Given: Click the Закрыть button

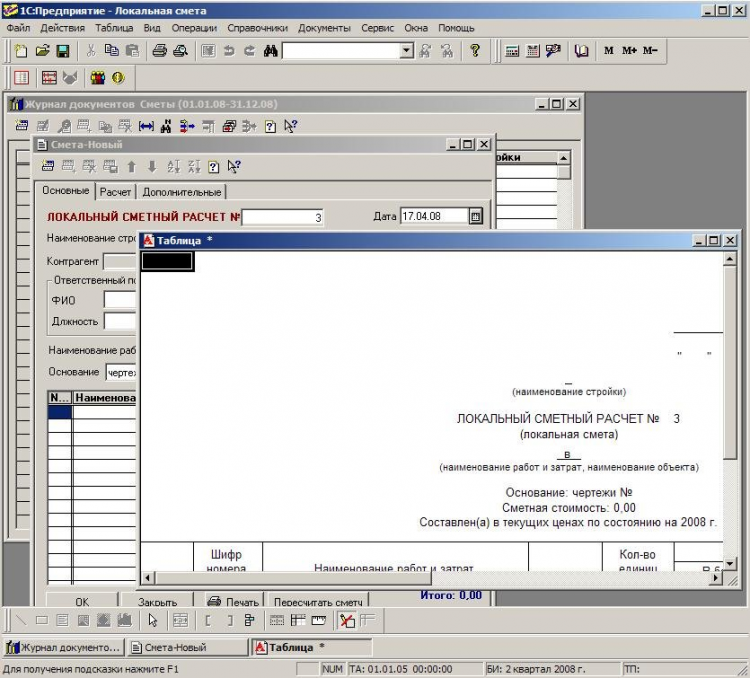Looking at the screenshot, I should [x=157, y=601].
